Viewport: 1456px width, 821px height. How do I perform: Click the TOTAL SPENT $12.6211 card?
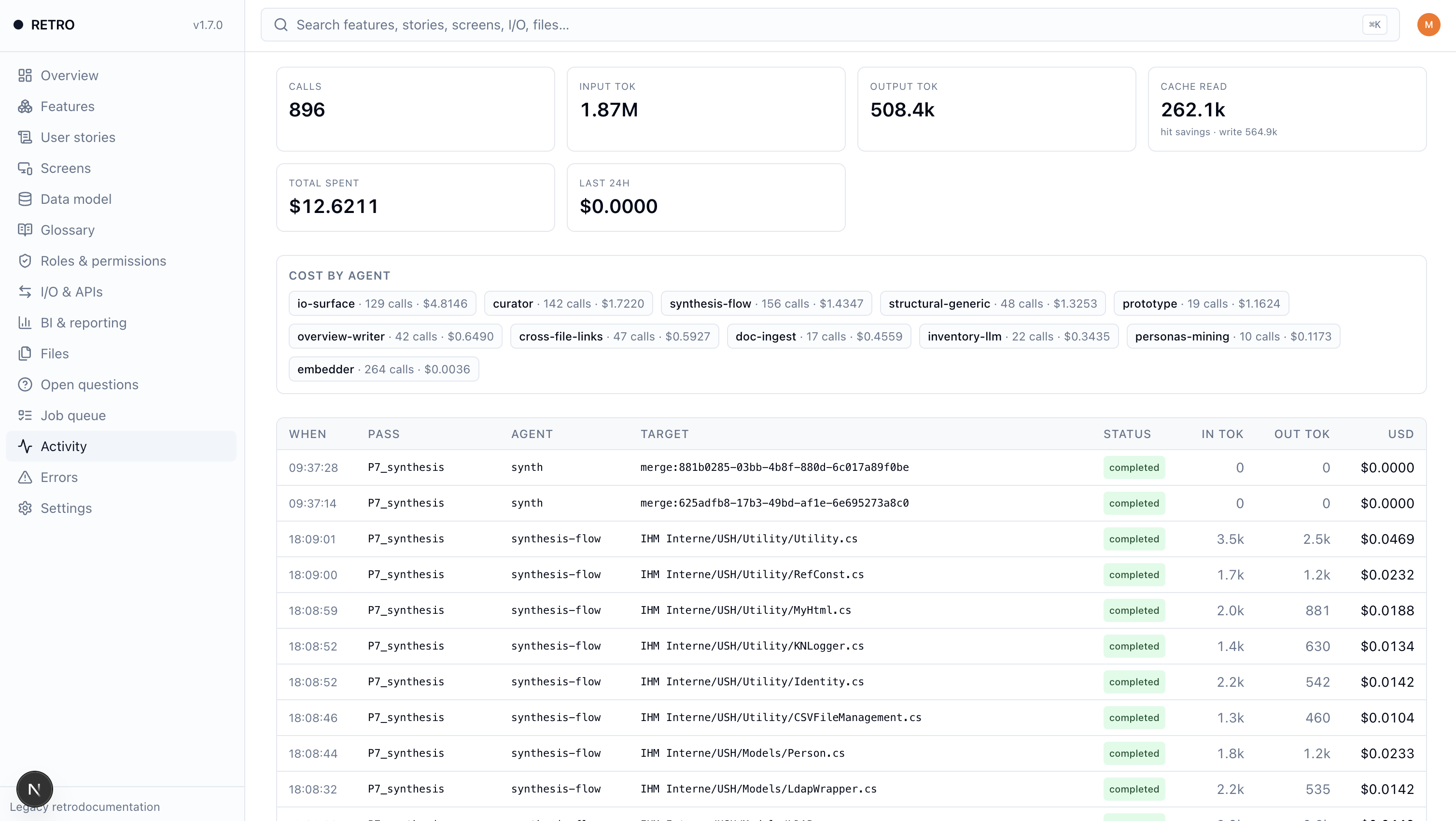[416, 198]
